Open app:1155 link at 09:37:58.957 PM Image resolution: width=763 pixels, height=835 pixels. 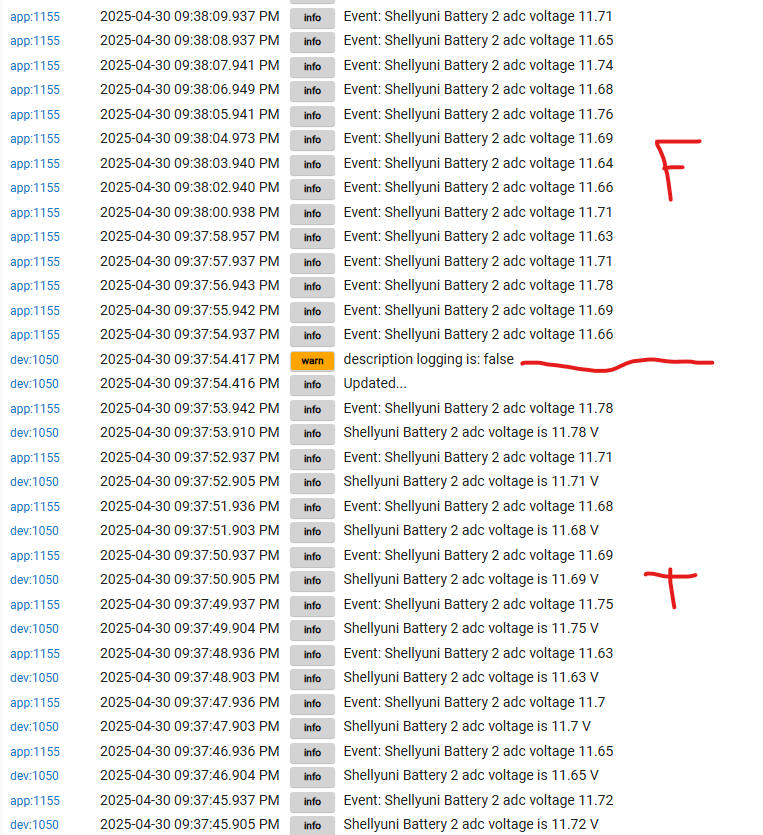pyautogui.click(x=35, y=237)
